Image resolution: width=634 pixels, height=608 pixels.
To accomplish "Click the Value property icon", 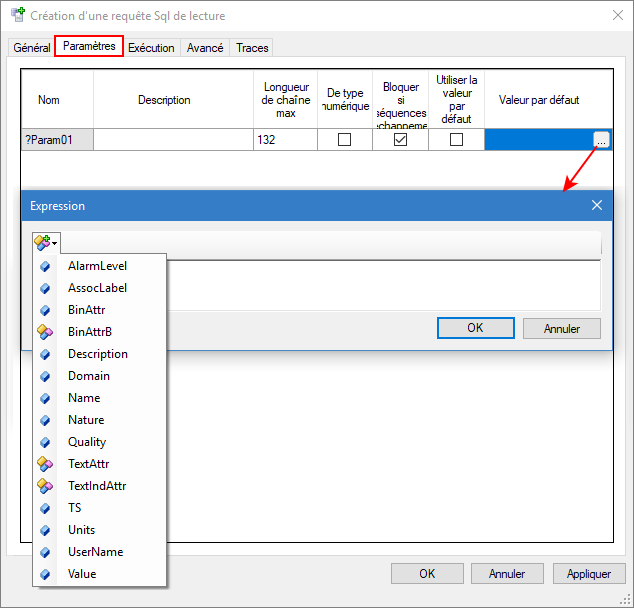I will 45,574.
